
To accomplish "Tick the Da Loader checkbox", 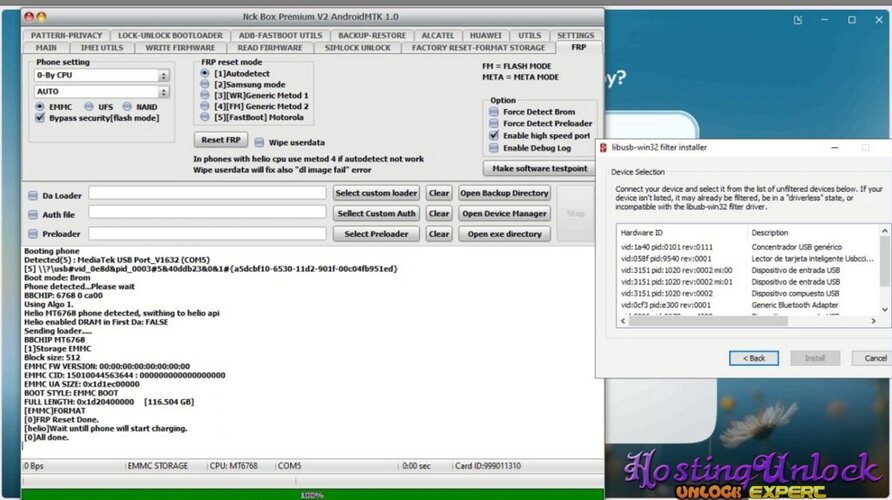I will point(33,196).
